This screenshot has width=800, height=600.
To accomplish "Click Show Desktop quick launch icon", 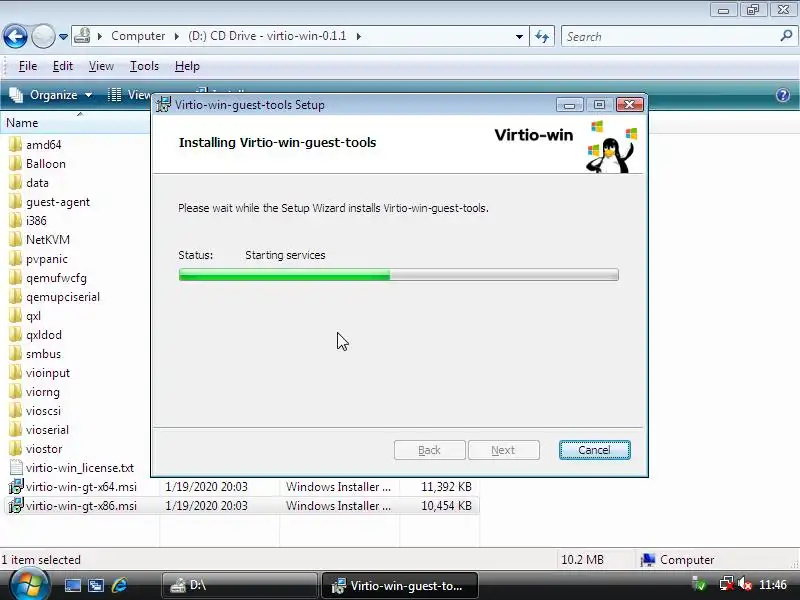I will click(72, 585).
